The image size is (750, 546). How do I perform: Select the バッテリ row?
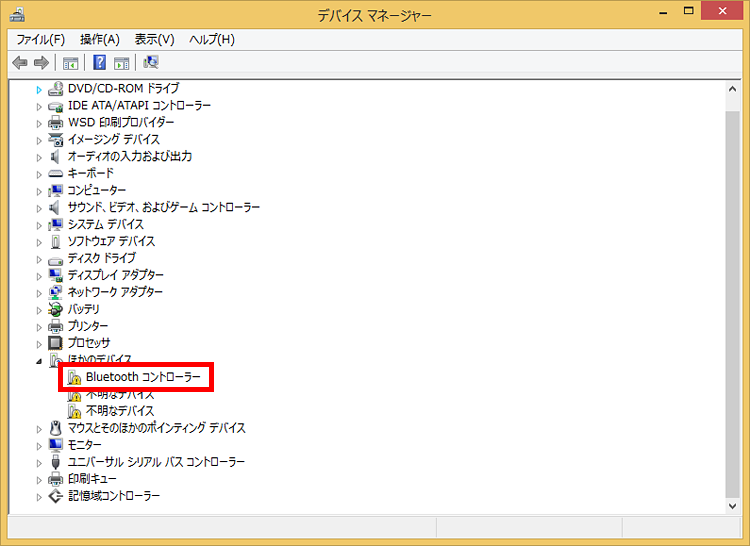coord(84,309)
